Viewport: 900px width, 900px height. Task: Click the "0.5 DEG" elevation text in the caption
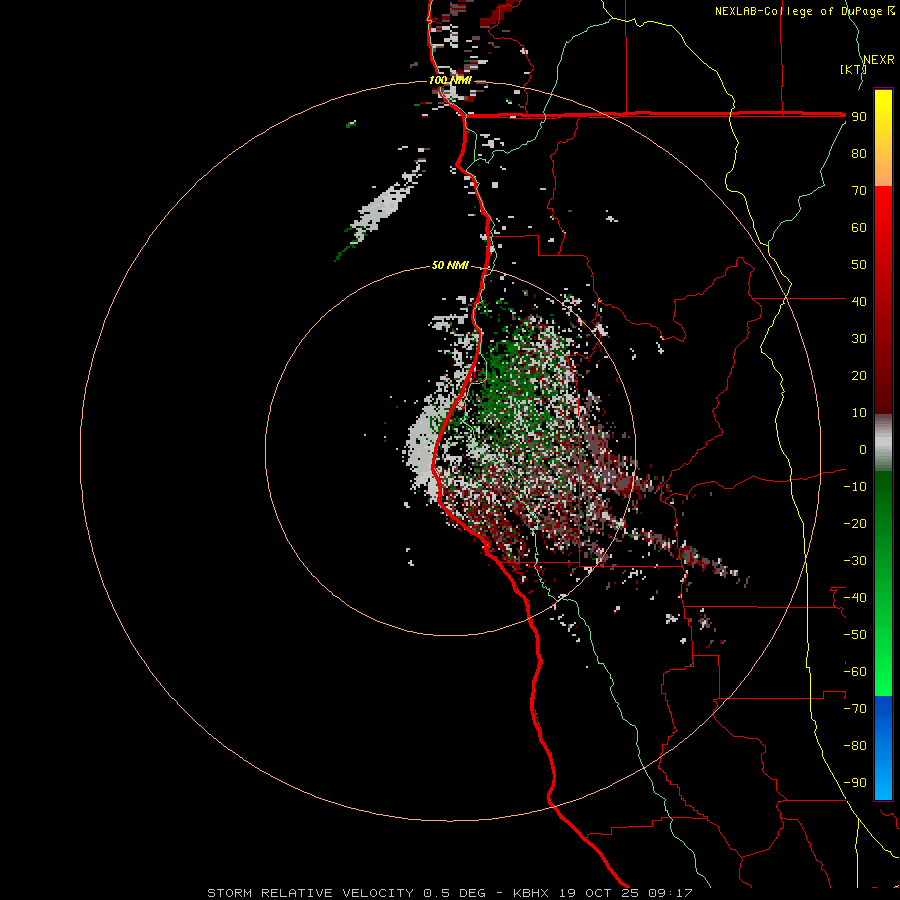pos(454,893)
